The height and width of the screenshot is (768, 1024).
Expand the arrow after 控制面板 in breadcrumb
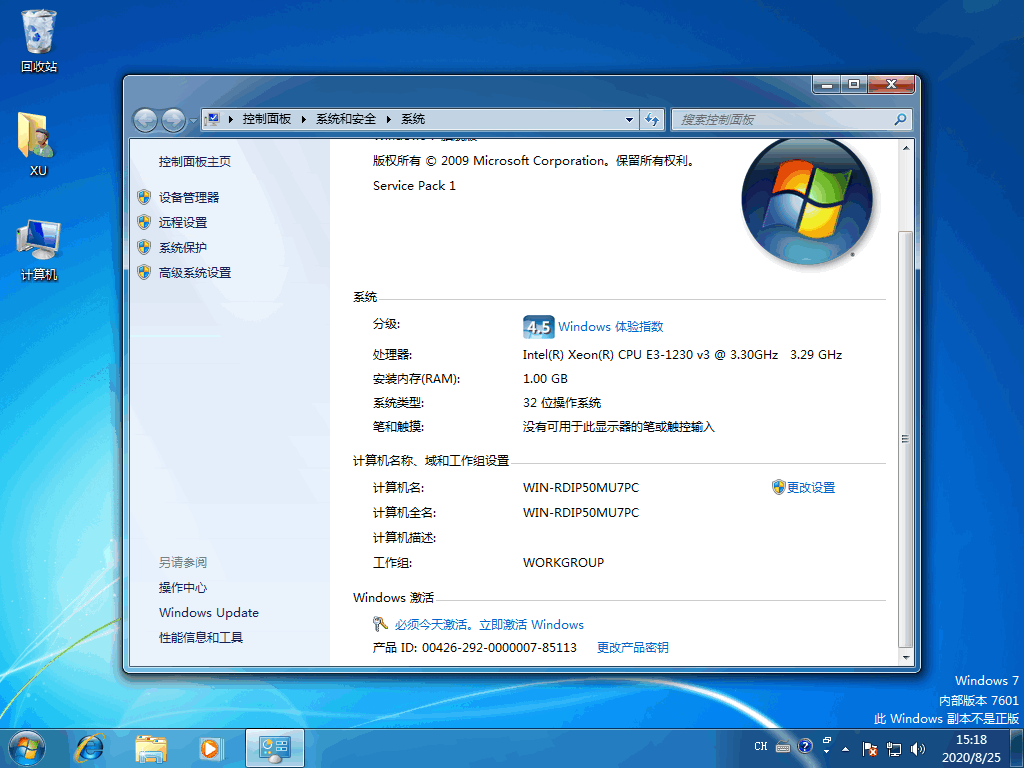(304, 119)
